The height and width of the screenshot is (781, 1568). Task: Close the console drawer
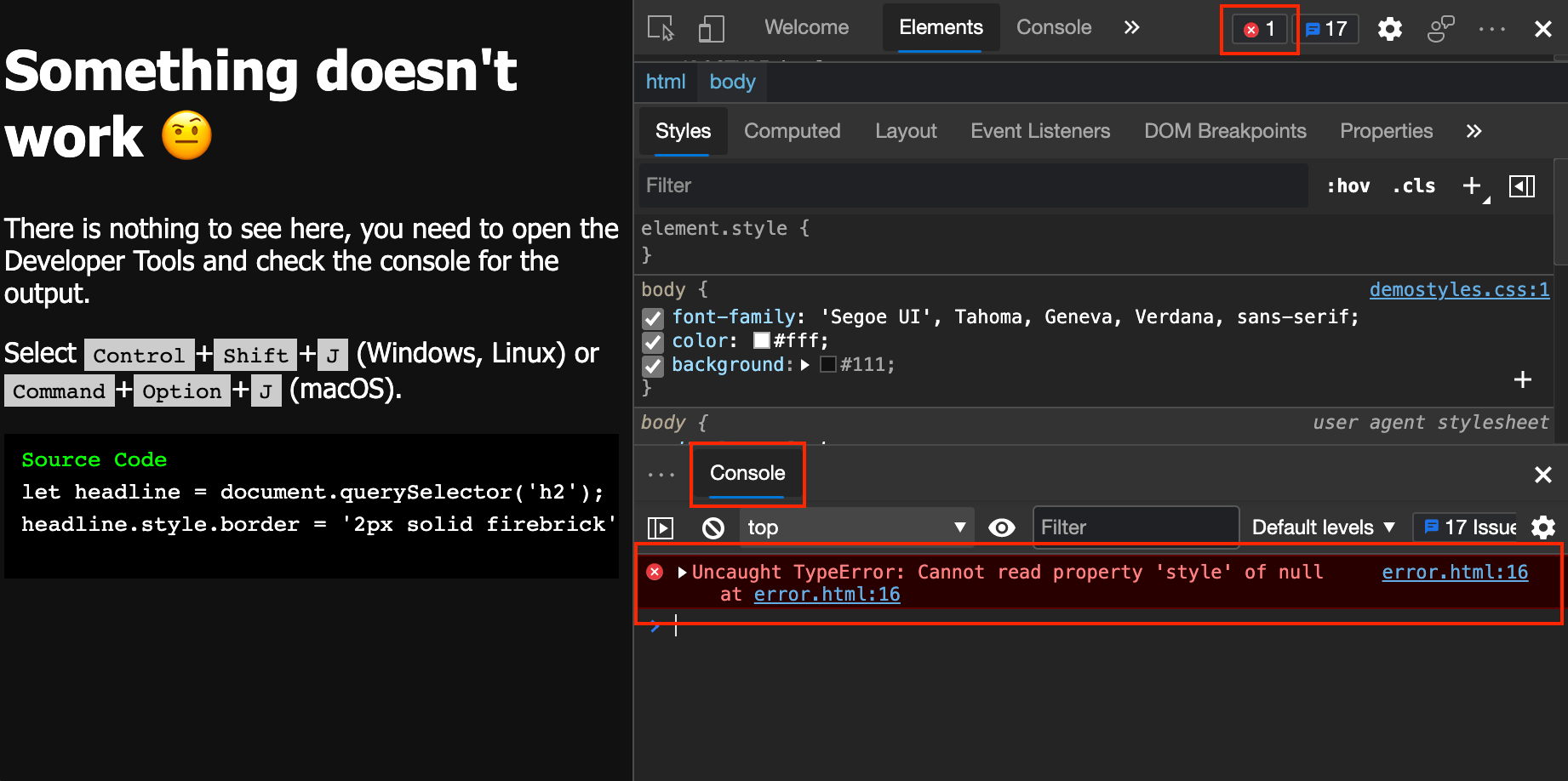pos(1543,475)
